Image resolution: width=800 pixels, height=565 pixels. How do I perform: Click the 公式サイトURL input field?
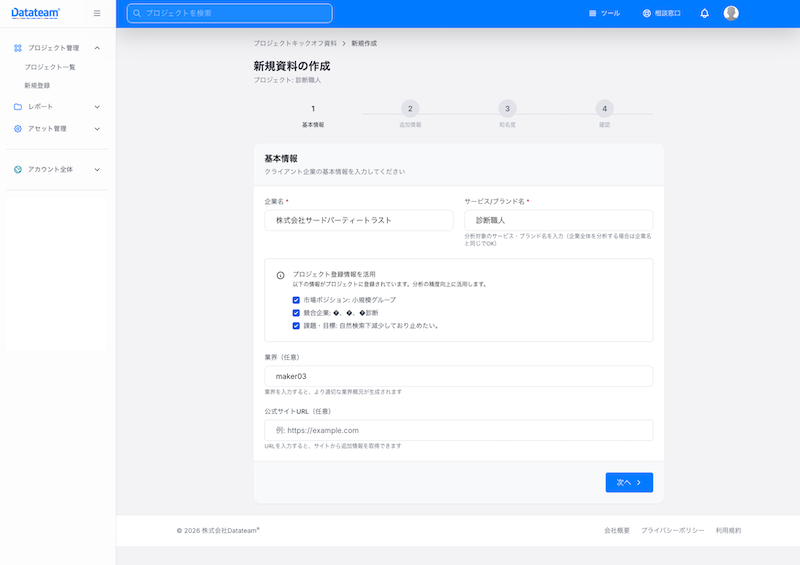tap(459, 430)
